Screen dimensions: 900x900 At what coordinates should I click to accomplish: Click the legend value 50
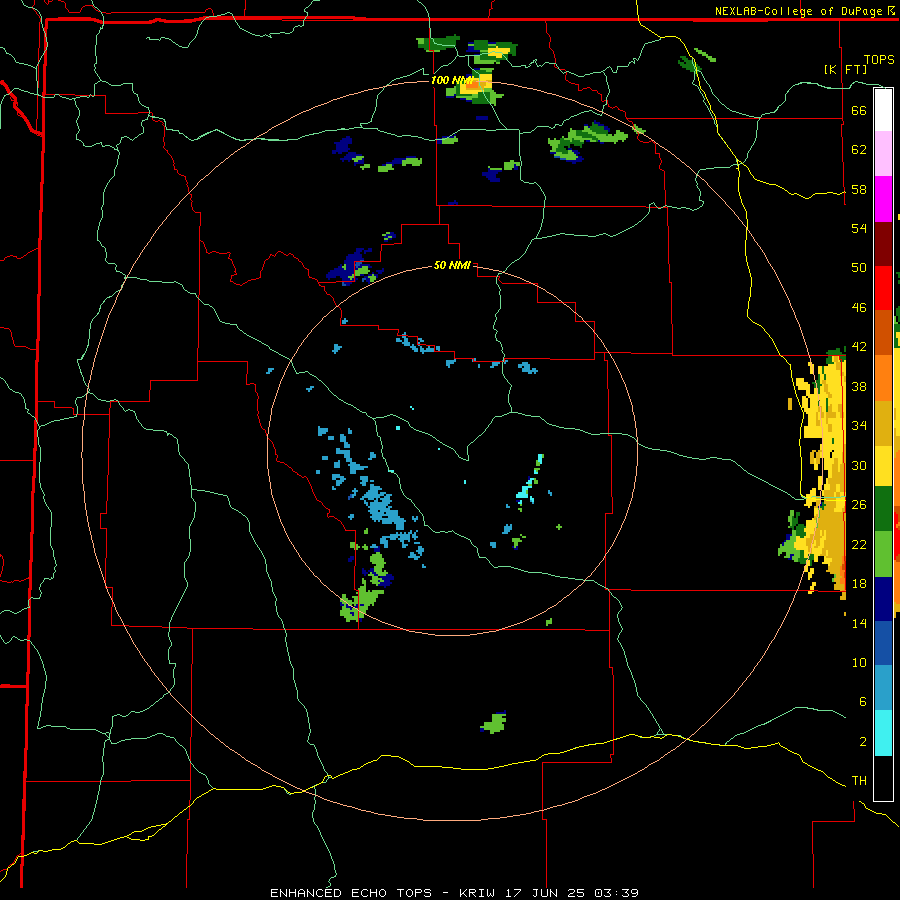(859, 268)
